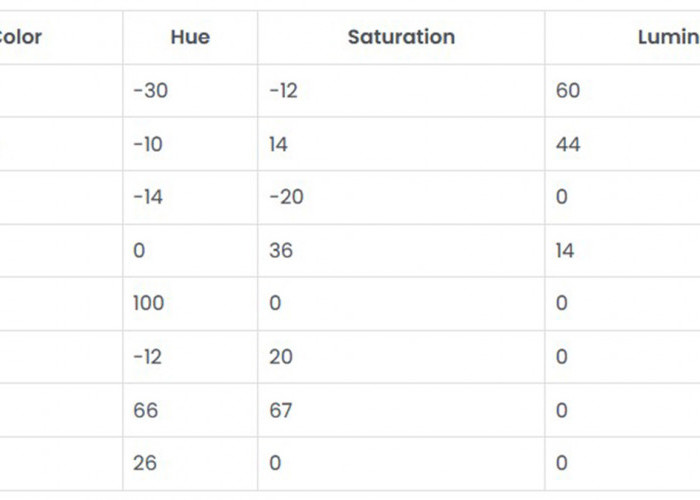The width and height of the screenshot is (700, 500).
Task: Select the Saturation value 14
Action: 278,145
